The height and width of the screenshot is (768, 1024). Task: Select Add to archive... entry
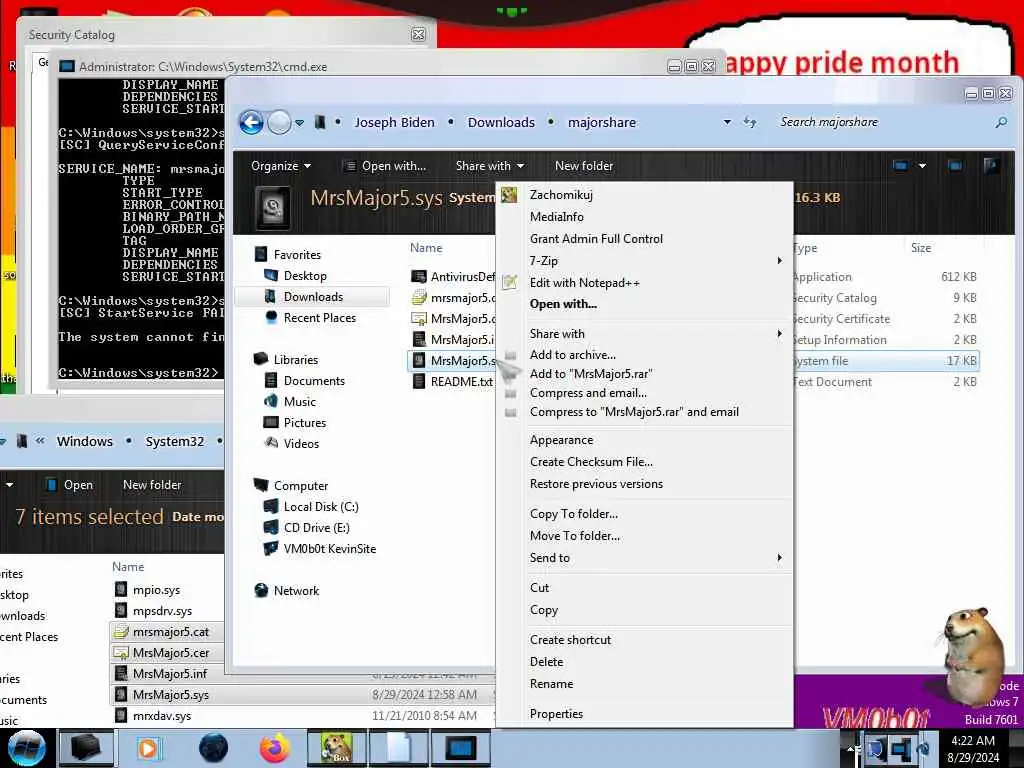(645, 355)
